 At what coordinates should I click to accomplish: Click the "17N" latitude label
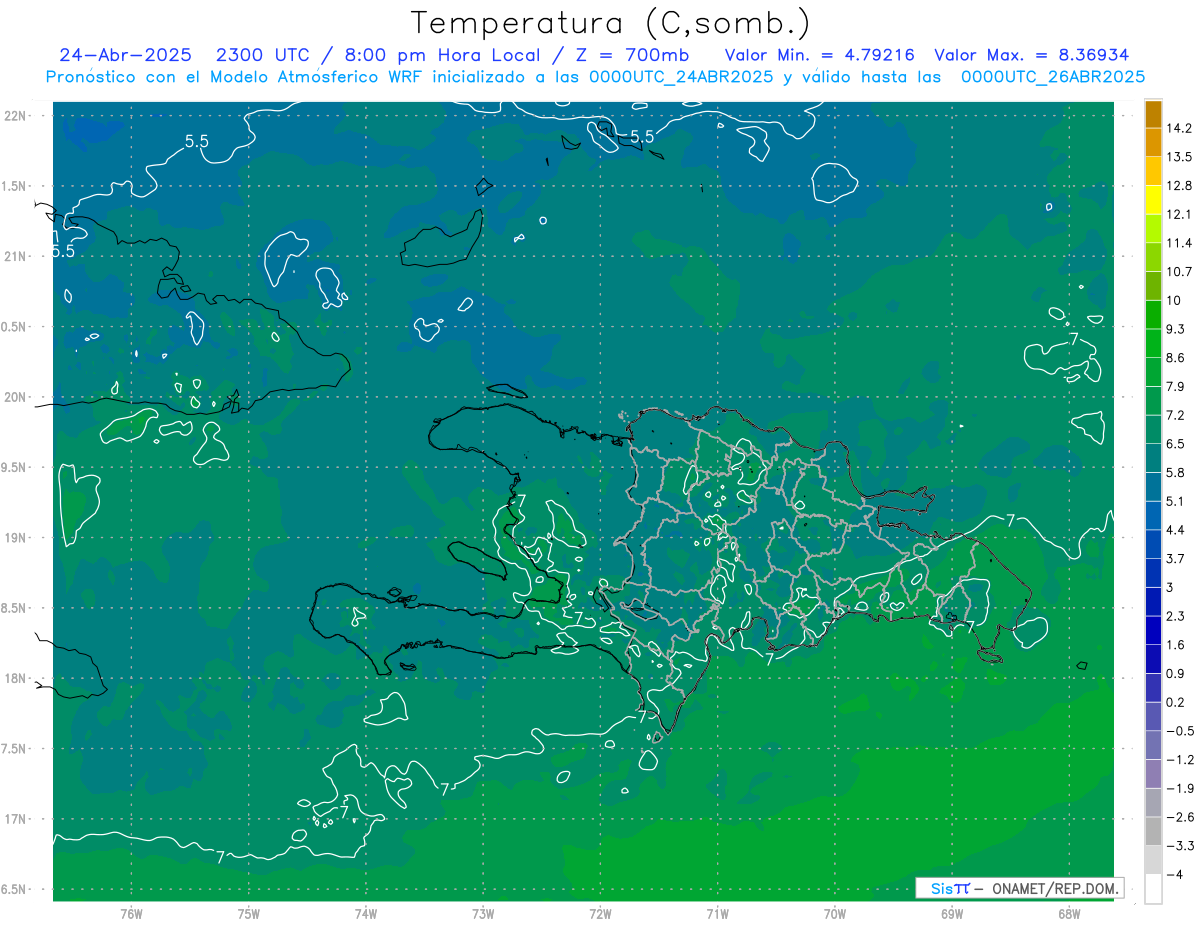point(16,820)
